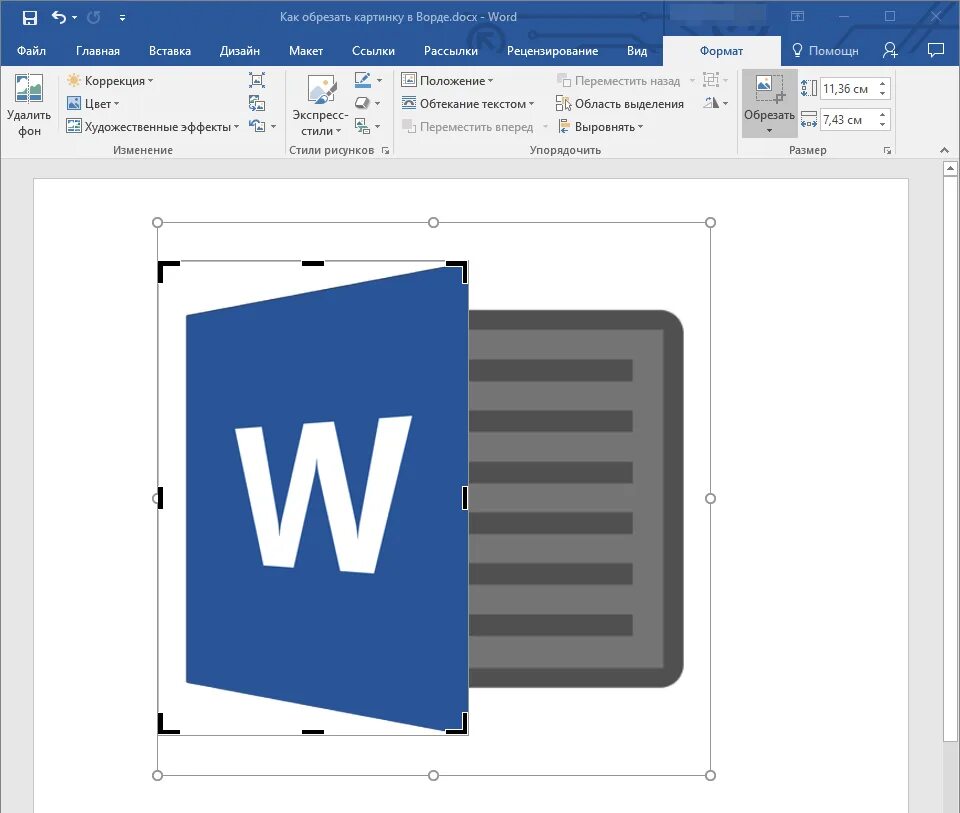The width and height of the screenshot is (960, 813).
Task: Undo the last action with the Undo arrow
Action: pos(59,17)
